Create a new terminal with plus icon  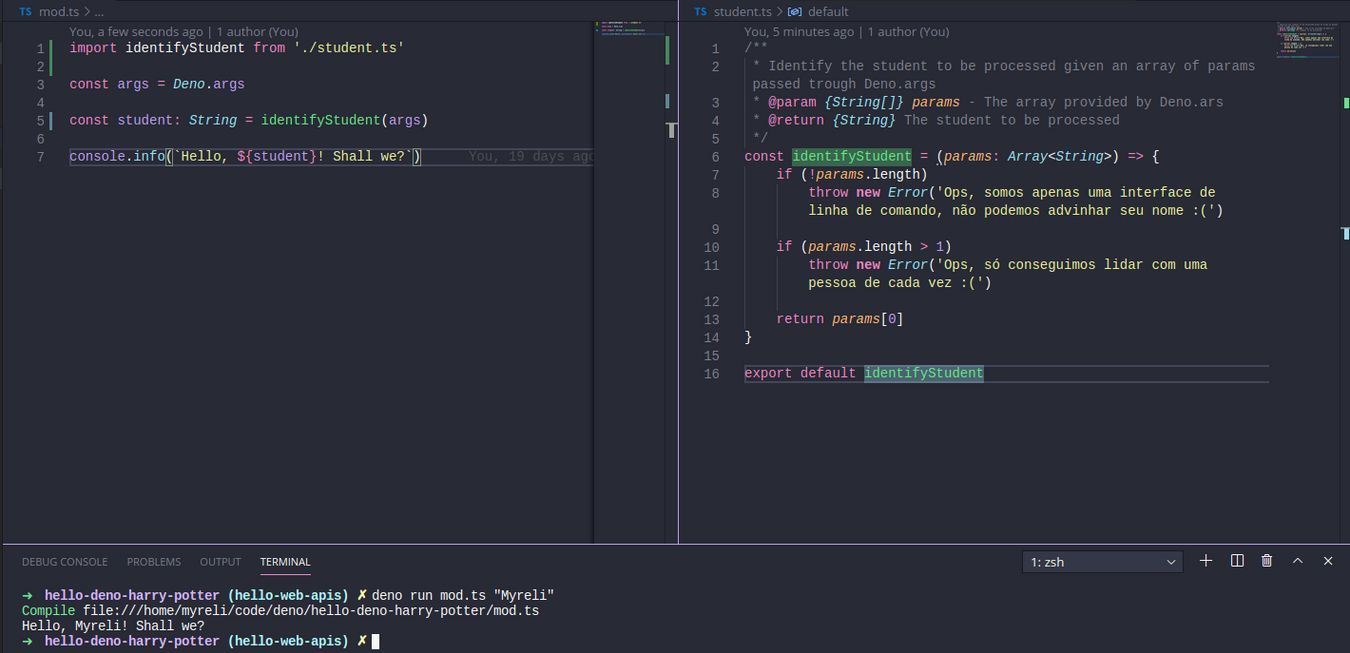(1206, 561)
